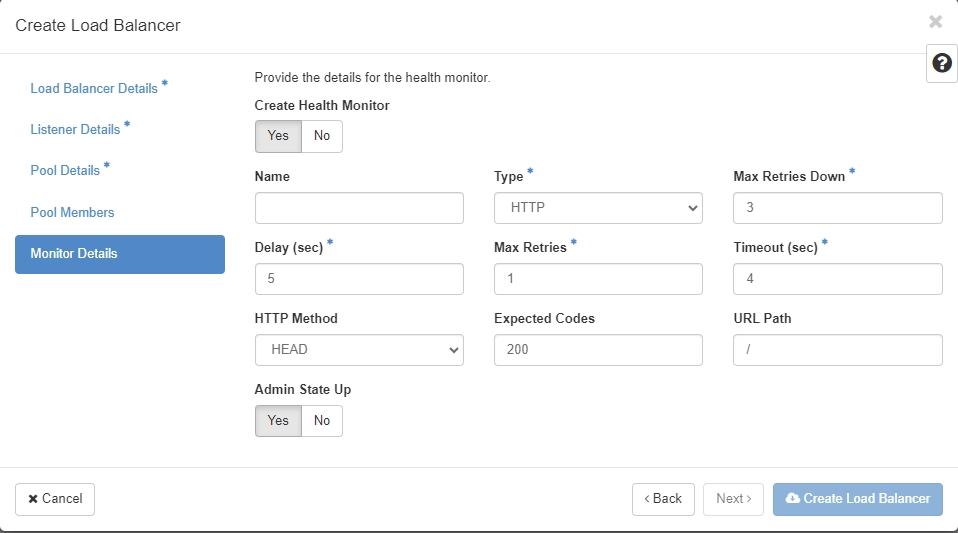Go to Pool Members step

[72, 212]
